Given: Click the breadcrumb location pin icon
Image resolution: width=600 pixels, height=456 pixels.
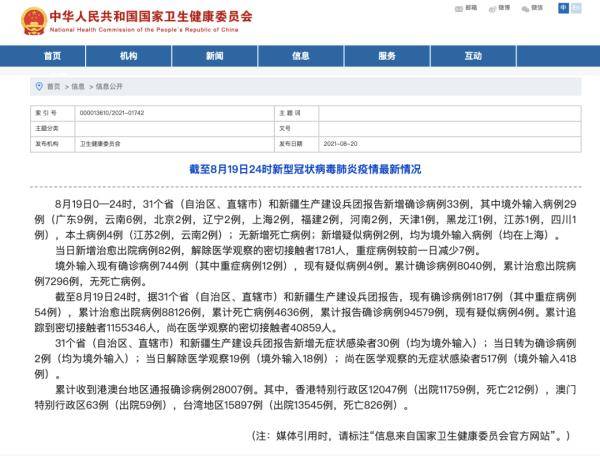Looking at the screenshot, I should pyautogui.click(x=38, y=86).
